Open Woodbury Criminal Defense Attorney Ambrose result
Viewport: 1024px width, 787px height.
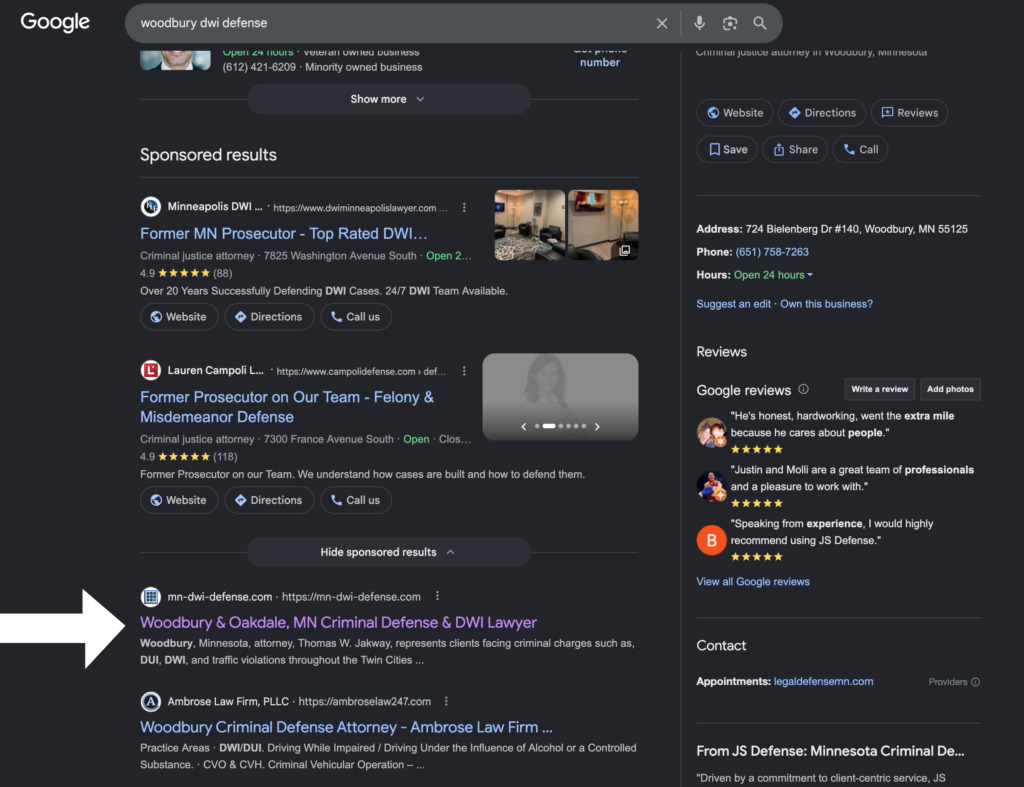346,728
